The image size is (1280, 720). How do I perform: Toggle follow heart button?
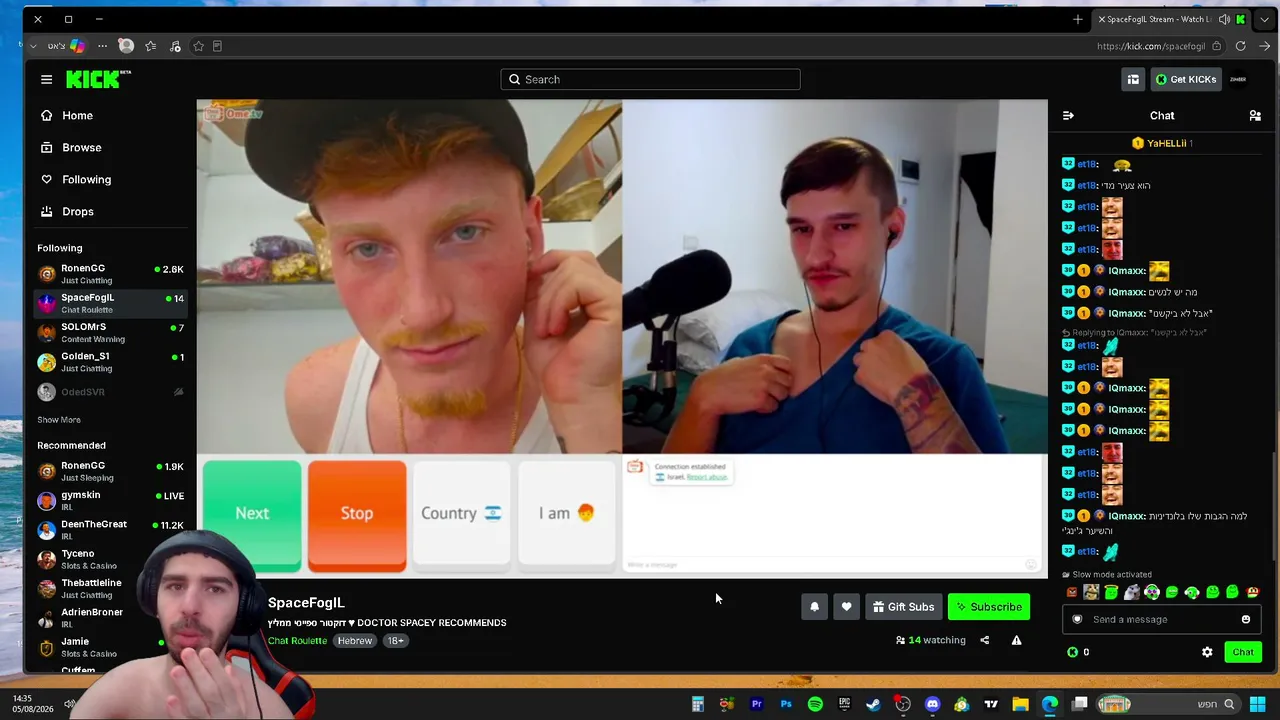[846, 607]
